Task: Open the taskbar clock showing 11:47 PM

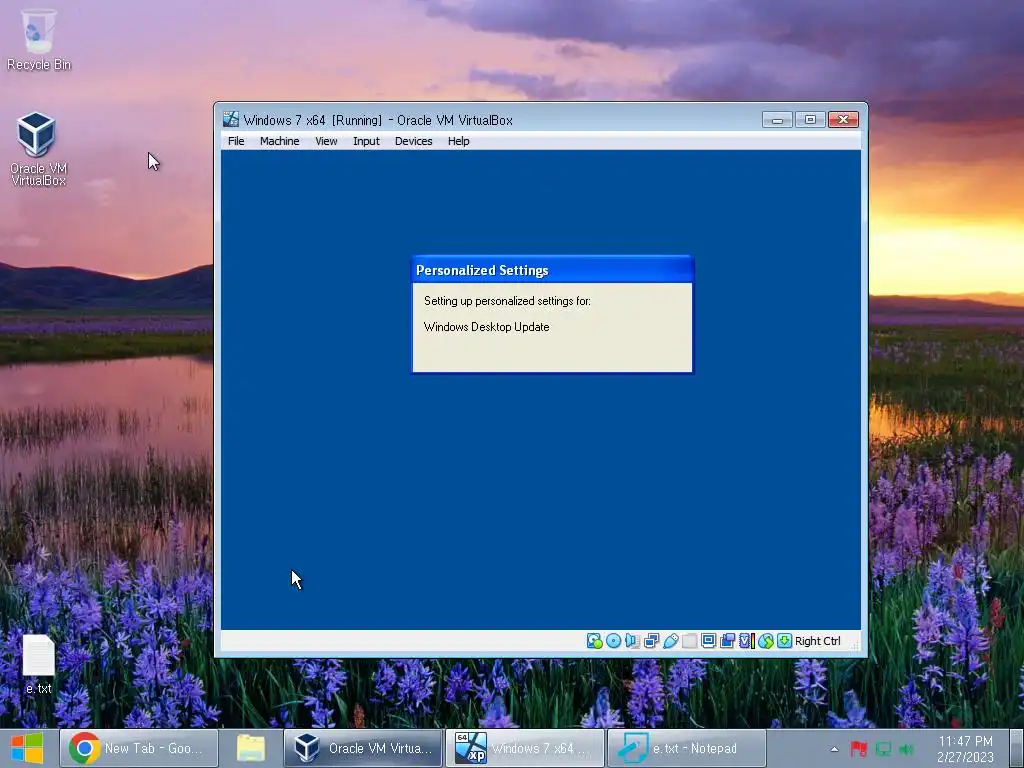Action: pyautogui.click(x=965, y=749)
